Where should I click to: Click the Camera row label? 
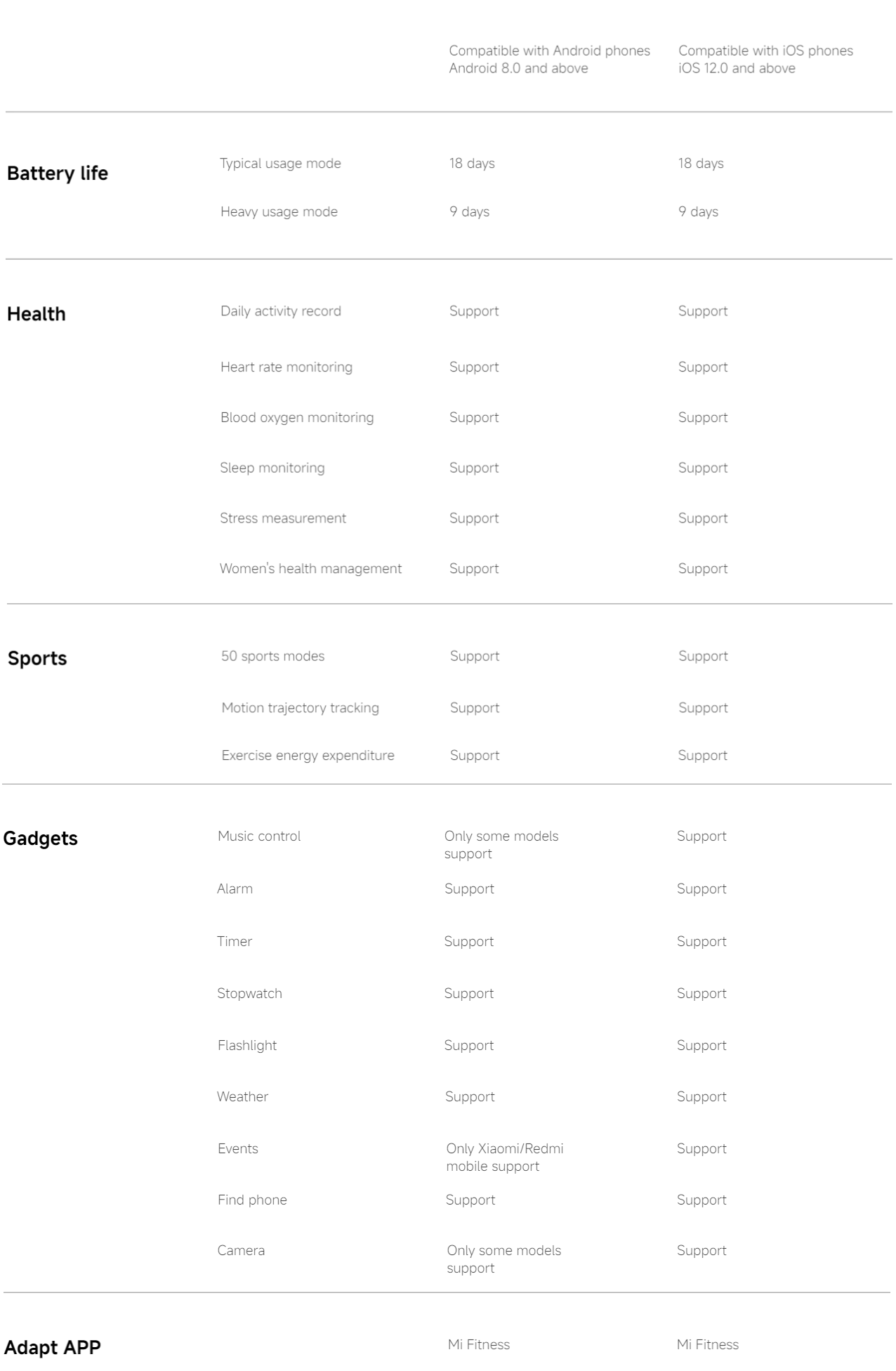[x=241, y=1251]
